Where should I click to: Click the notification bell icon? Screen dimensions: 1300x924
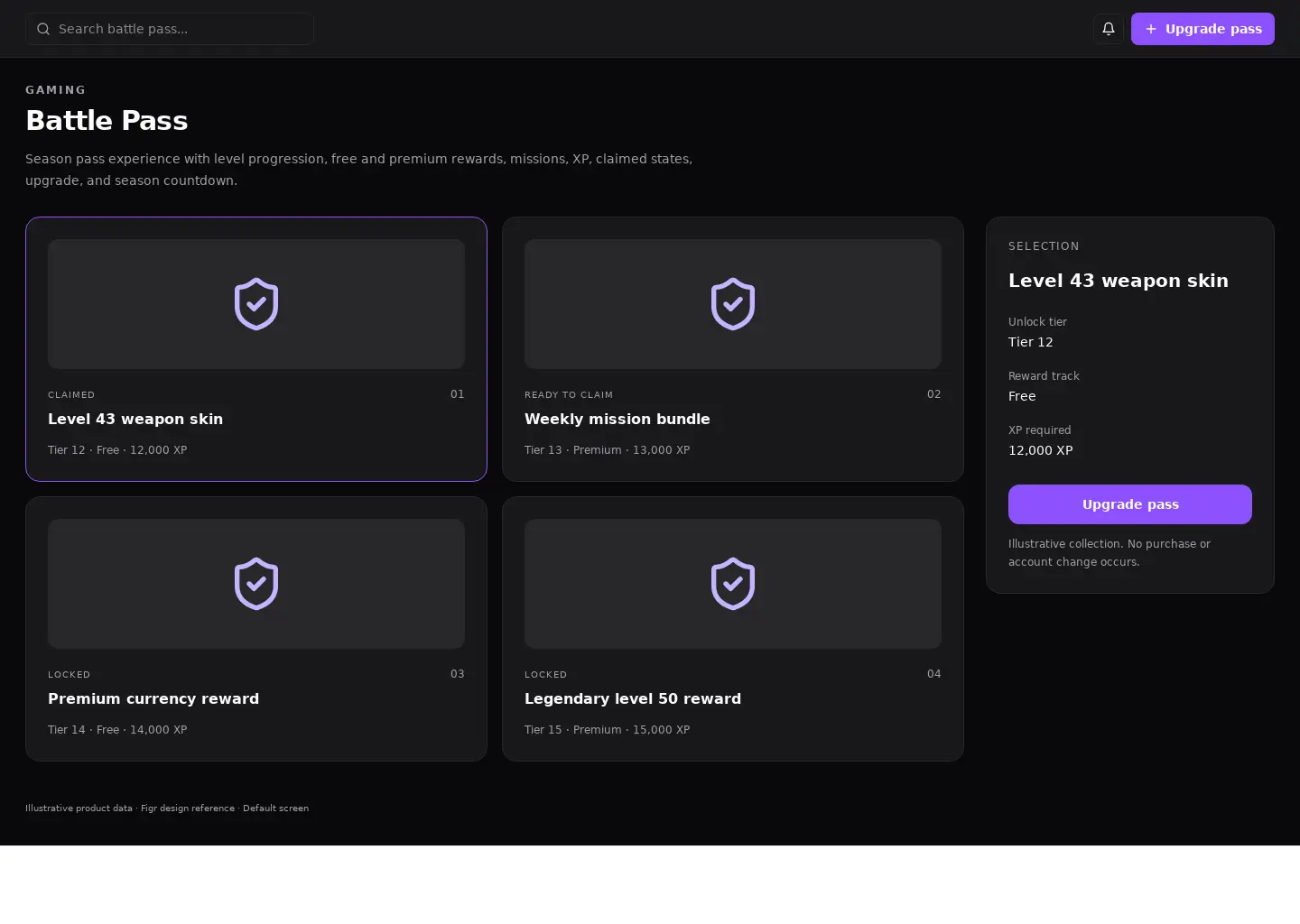[1109, 29]
